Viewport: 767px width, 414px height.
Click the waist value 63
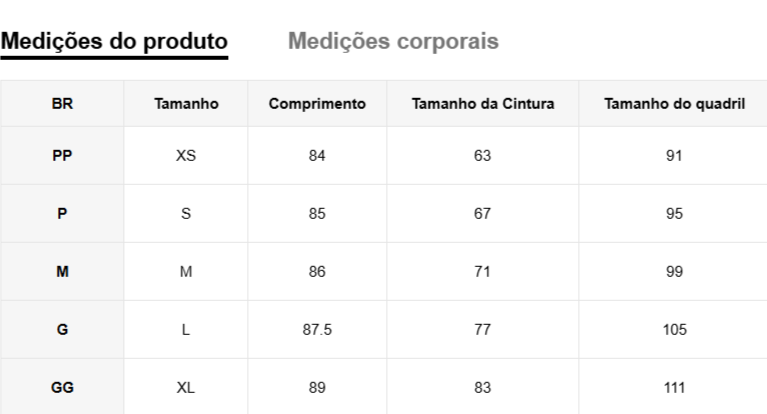click(483, 156)
